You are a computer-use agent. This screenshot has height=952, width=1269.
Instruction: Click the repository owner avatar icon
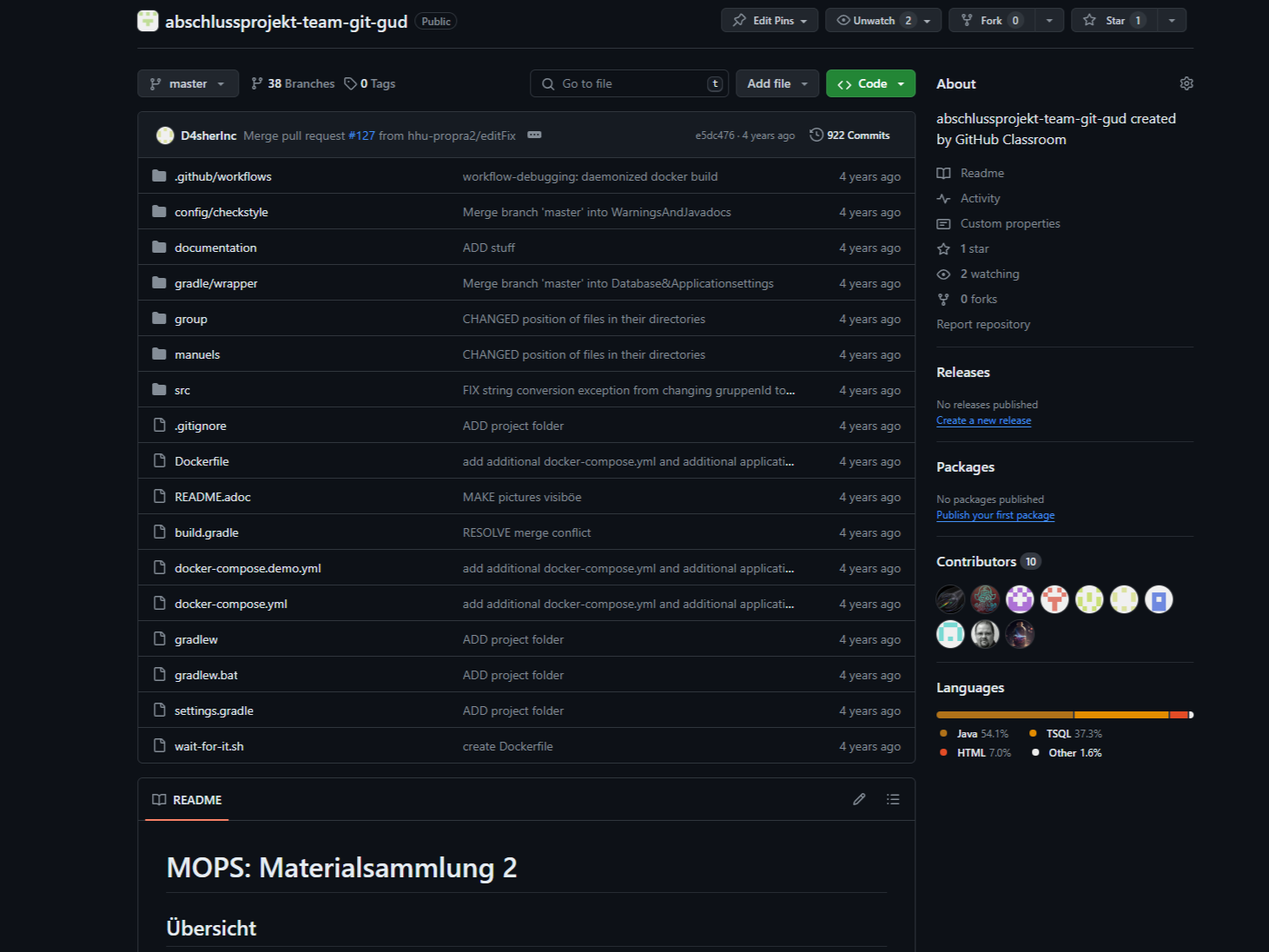pos(148,21)
